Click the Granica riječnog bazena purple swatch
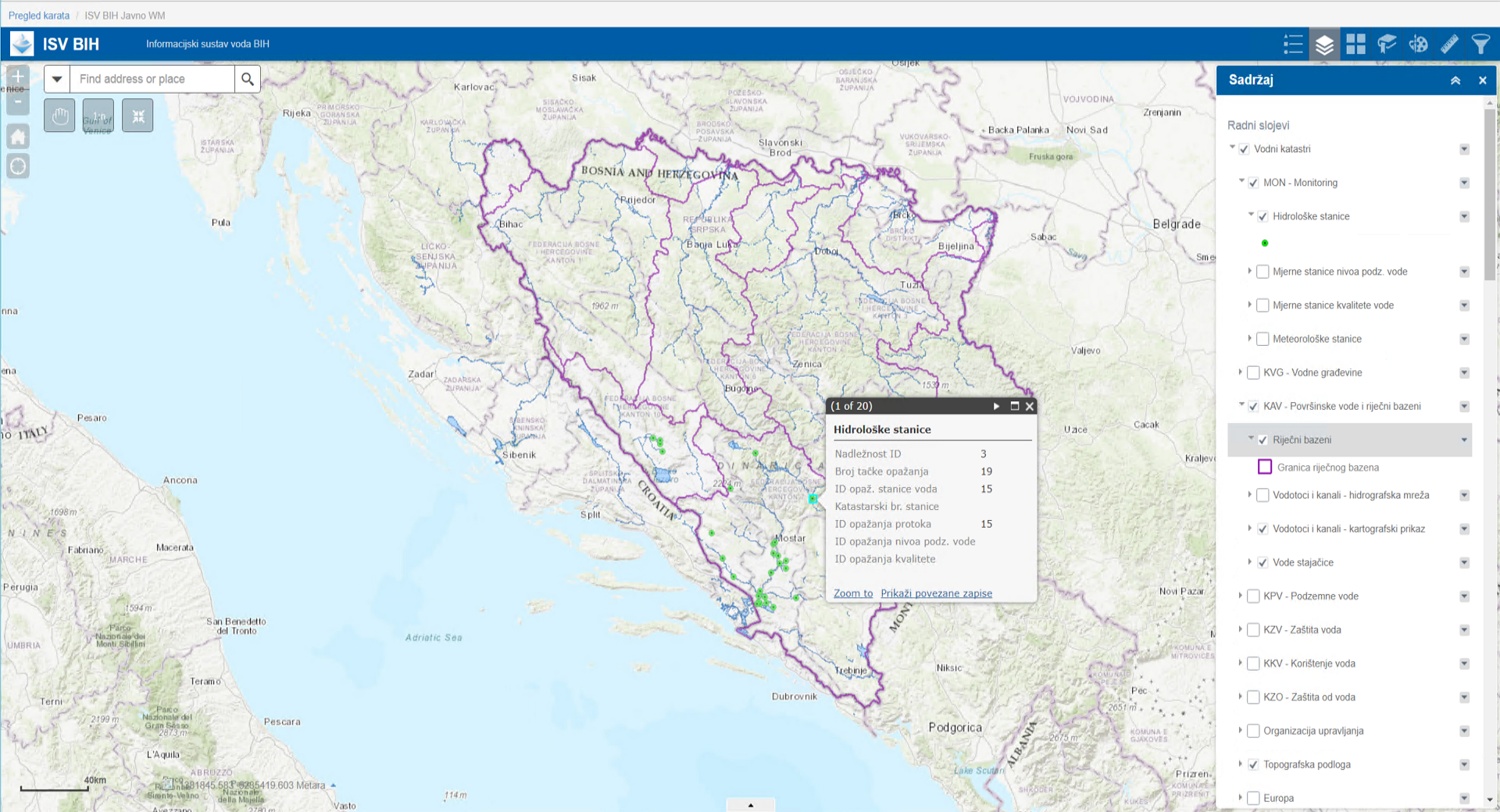 [x=1265, y=467]
